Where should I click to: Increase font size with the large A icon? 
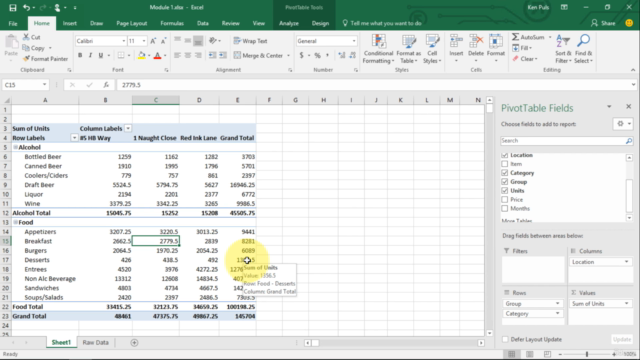point(153,41)
